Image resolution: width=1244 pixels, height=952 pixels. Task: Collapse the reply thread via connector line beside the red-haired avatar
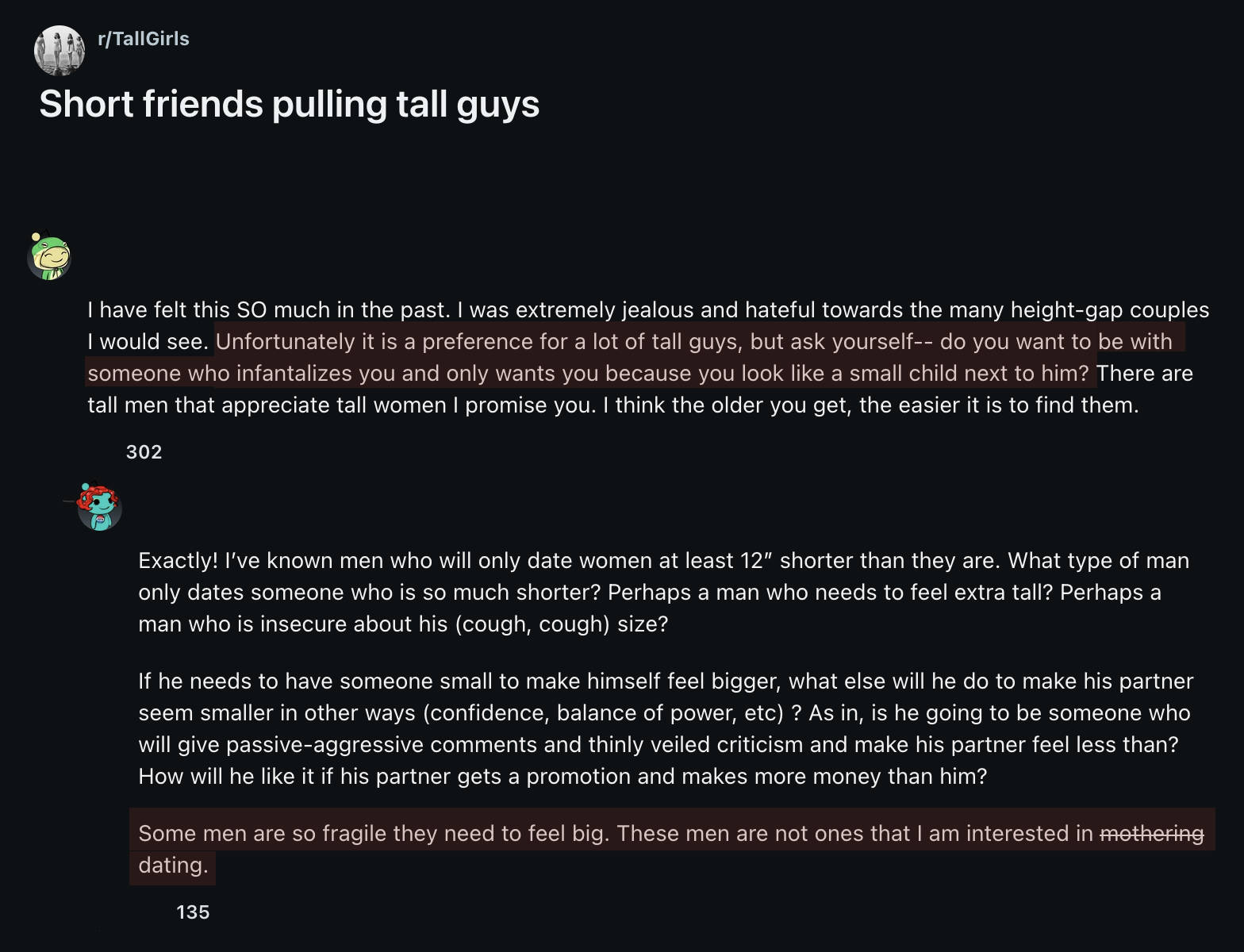(70, 501)
